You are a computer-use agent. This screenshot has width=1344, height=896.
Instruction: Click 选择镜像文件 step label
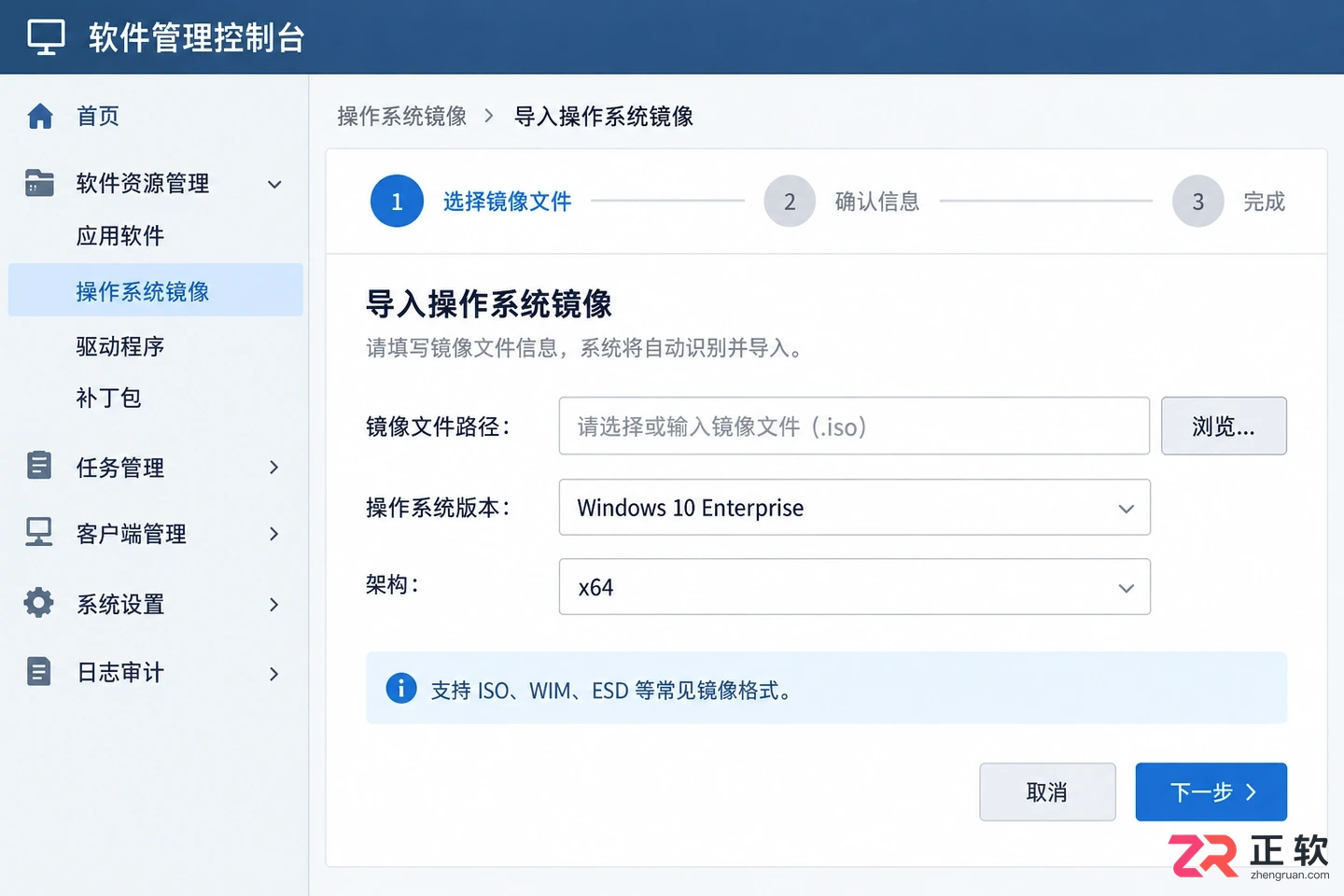508,202
